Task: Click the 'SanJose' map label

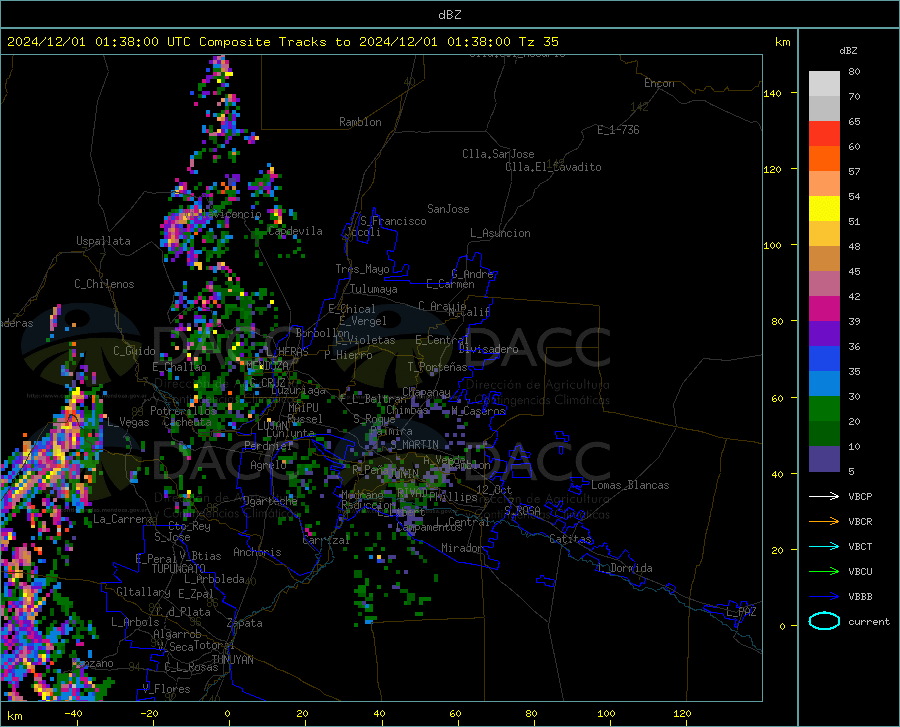Action: point(448,209)
